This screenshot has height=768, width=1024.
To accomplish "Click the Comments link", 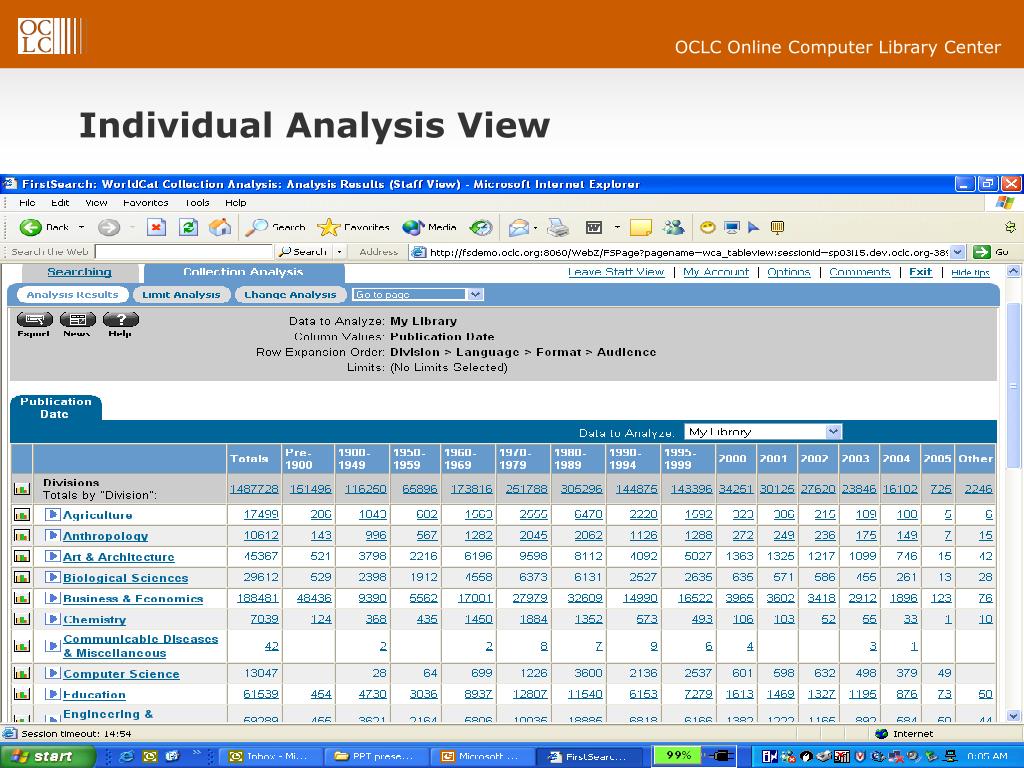I will 859,272.
